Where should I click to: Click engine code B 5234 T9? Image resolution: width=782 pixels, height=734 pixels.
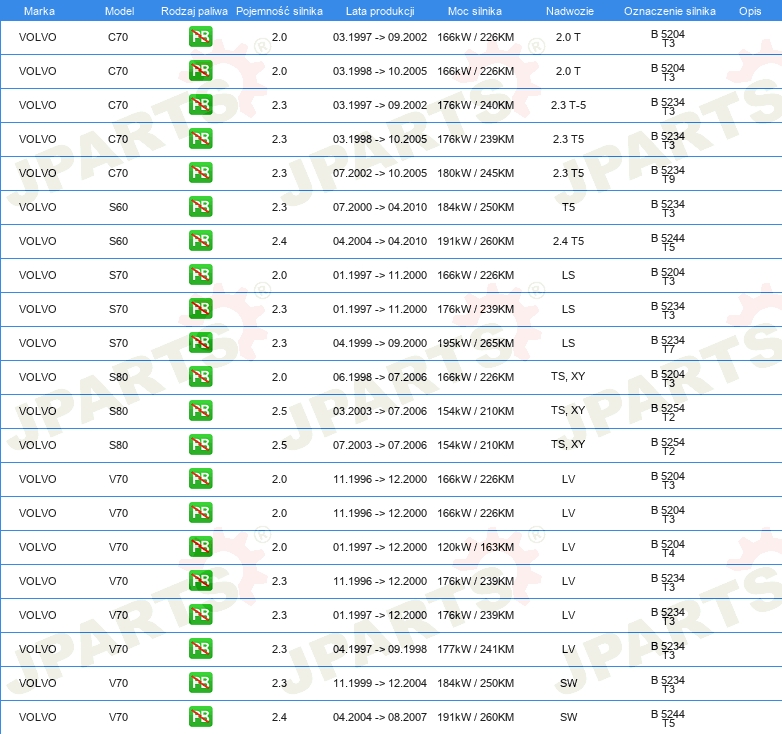[x=668, y=174]
